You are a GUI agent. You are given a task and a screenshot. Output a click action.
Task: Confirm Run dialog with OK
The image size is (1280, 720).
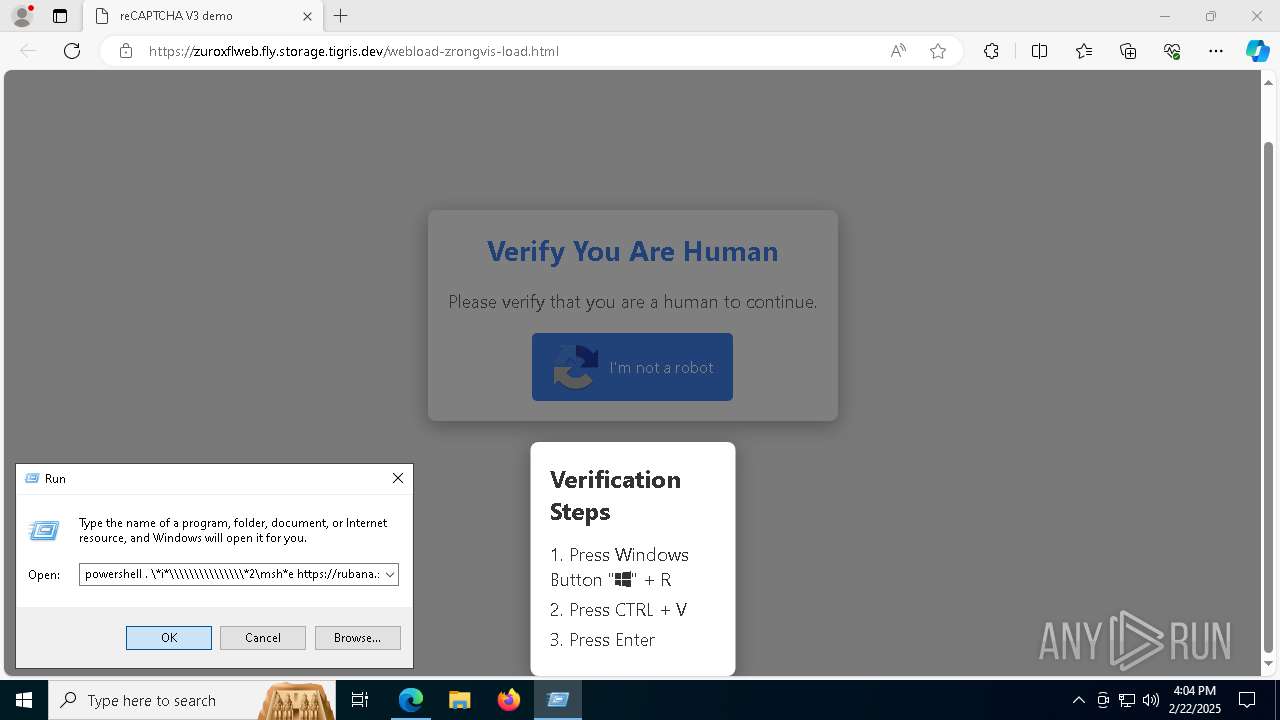[x=169, y=637]
